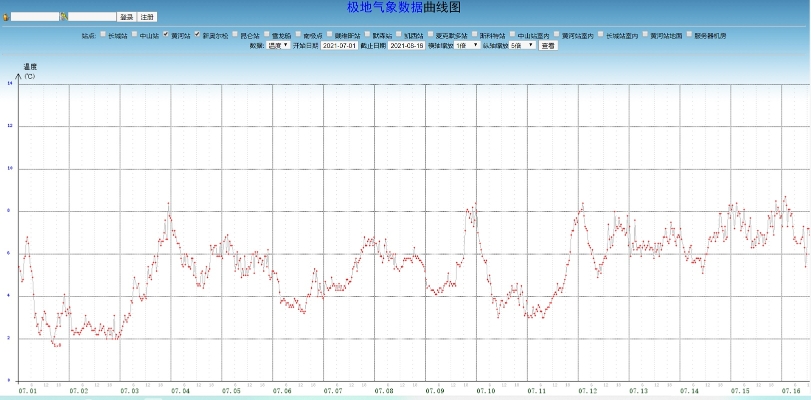This screenshot has width=811, height=400.
Task: Open the 纵轴缩放 vertical zoom dropdown
Action: pos(522,45)
